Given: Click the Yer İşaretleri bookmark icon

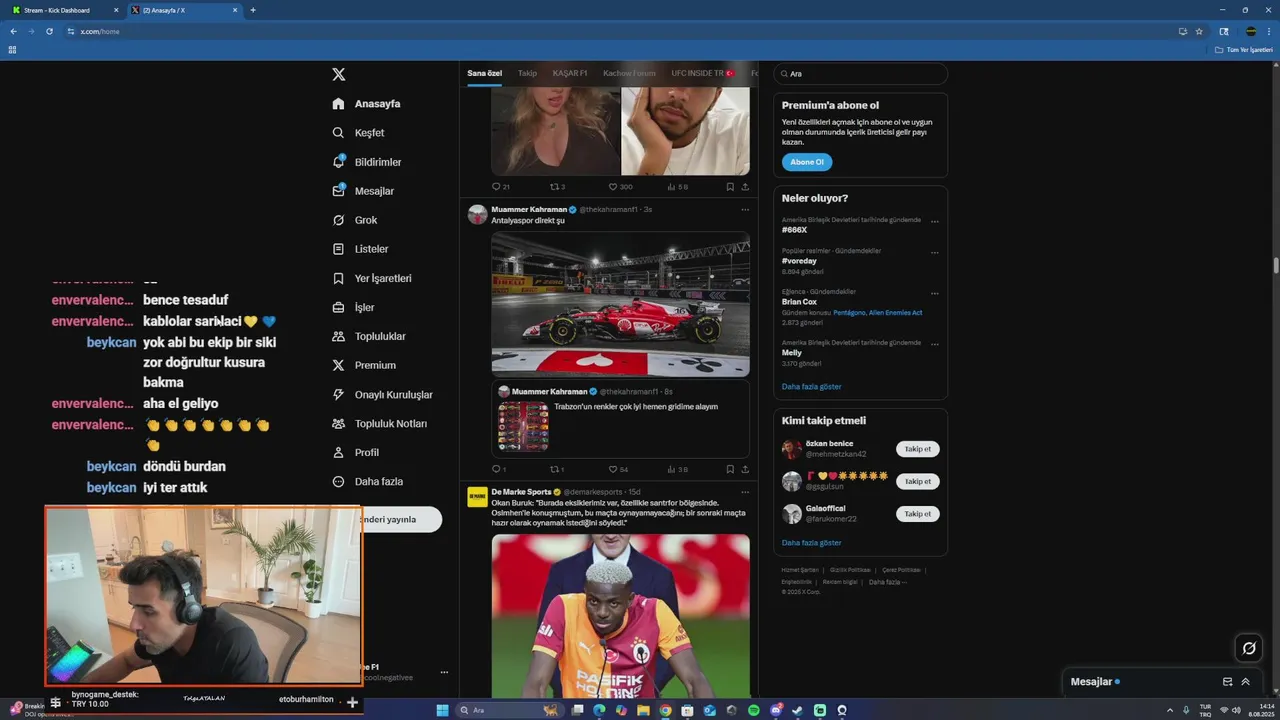Looking at the screenshot, I should point(338,278).
